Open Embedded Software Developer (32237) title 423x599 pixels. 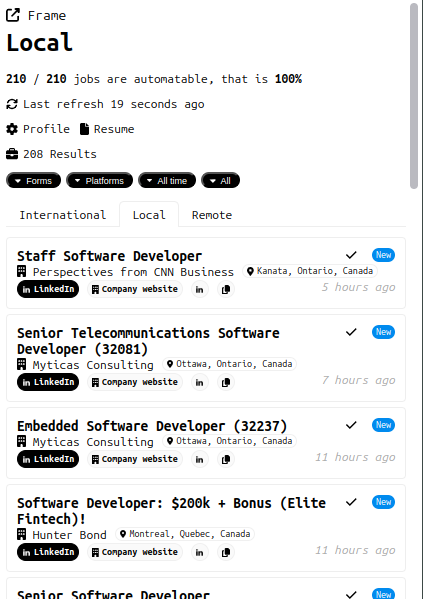coord(152,426)
